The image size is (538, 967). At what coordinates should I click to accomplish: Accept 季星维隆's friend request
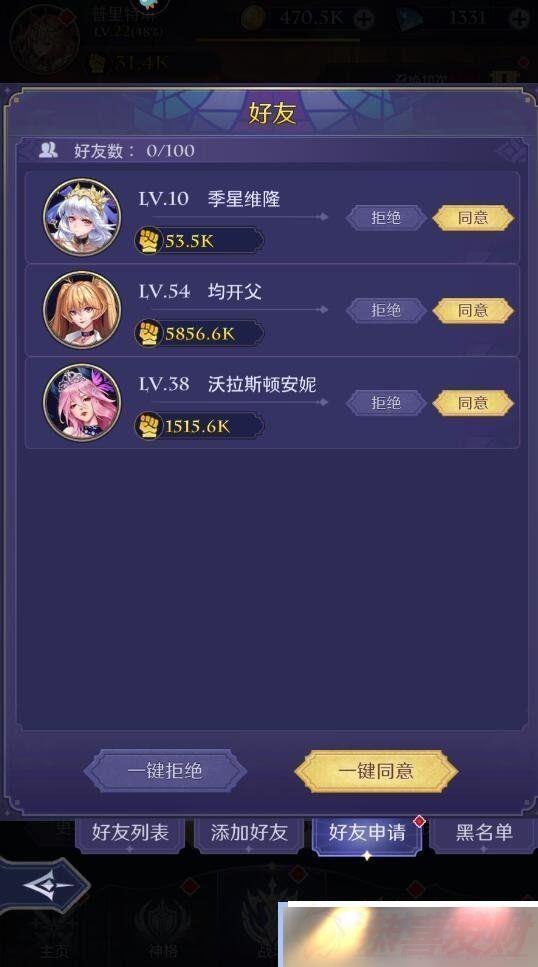click(473, 218)
